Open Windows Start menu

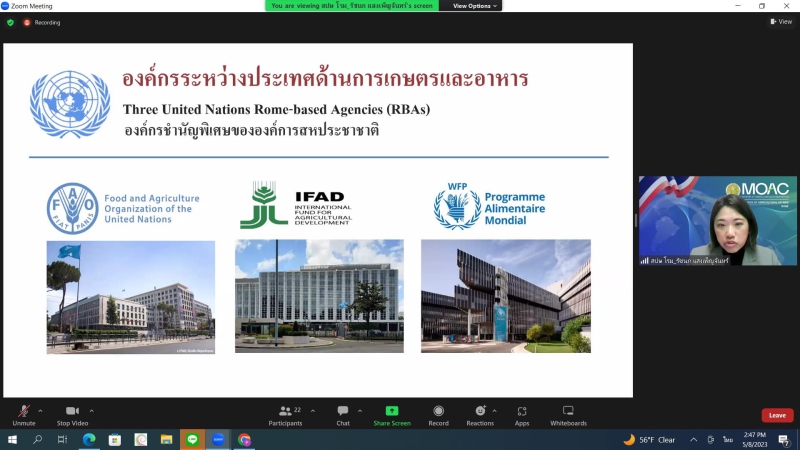pyautogui.click(x=12, y=439)
